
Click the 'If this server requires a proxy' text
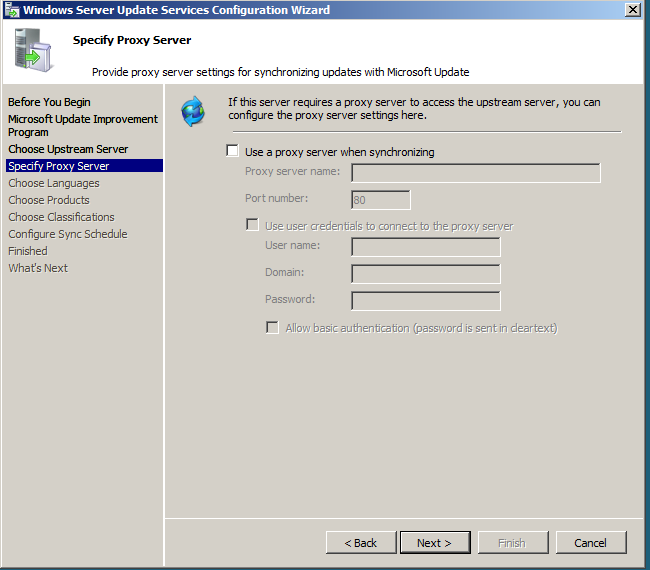click(414, 109)
